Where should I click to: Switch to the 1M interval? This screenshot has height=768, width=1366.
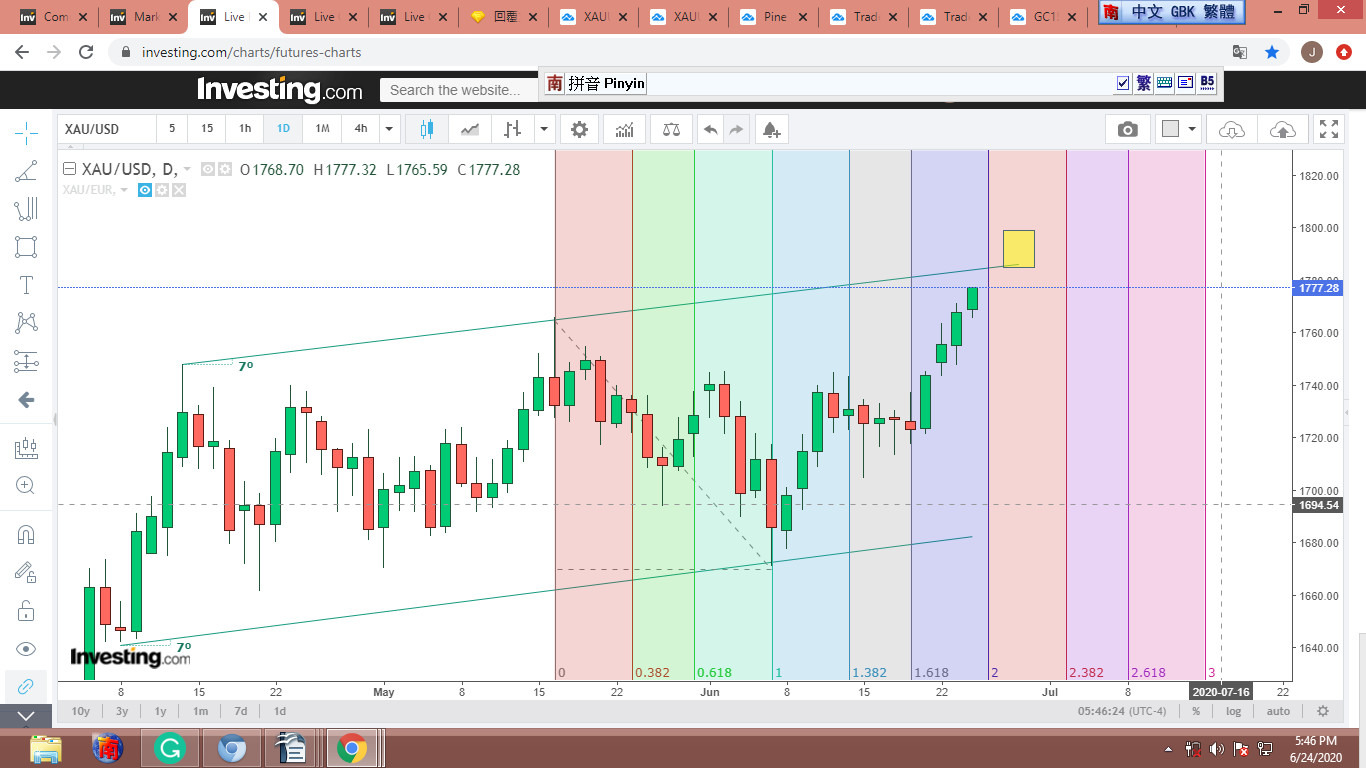click(x=322, y=129)
